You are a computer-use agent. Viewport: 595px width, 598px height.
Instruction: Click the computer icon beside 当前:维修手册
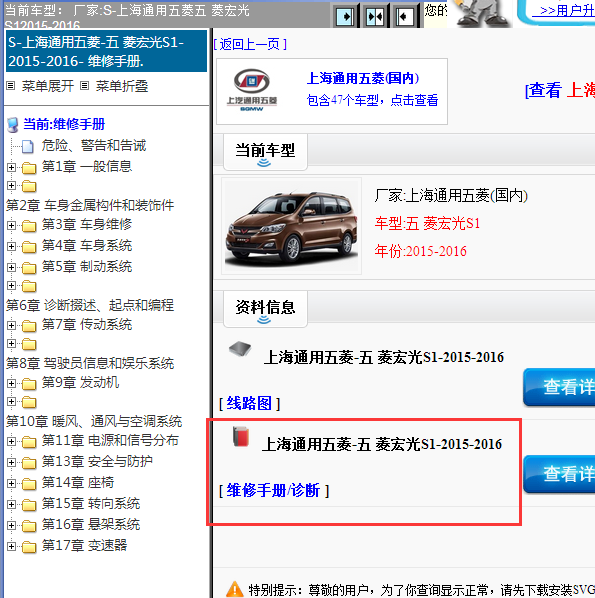13,125
